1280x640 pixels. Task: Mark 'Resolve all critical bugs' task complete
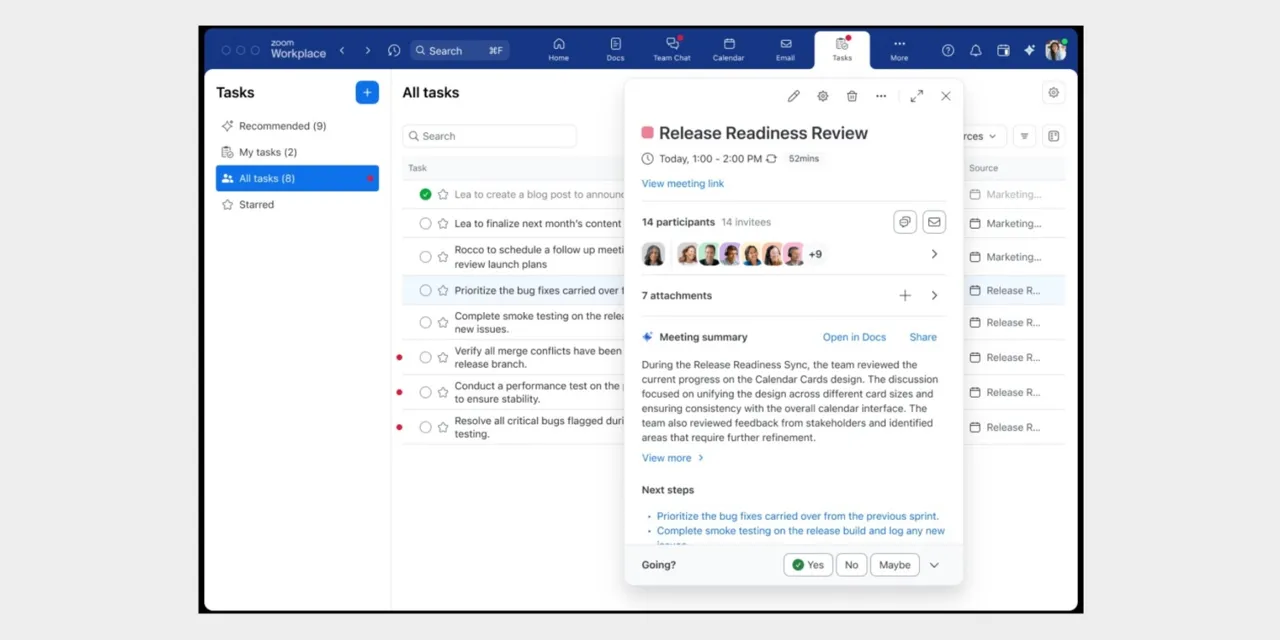point(425,427)
